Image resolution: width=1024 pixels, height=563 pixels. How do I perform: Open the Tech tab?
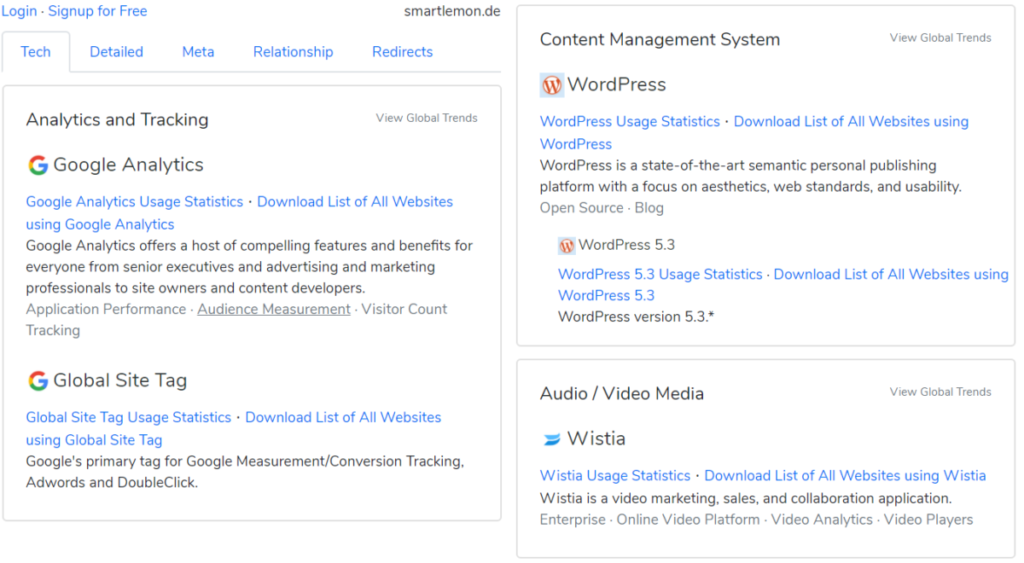35,52
